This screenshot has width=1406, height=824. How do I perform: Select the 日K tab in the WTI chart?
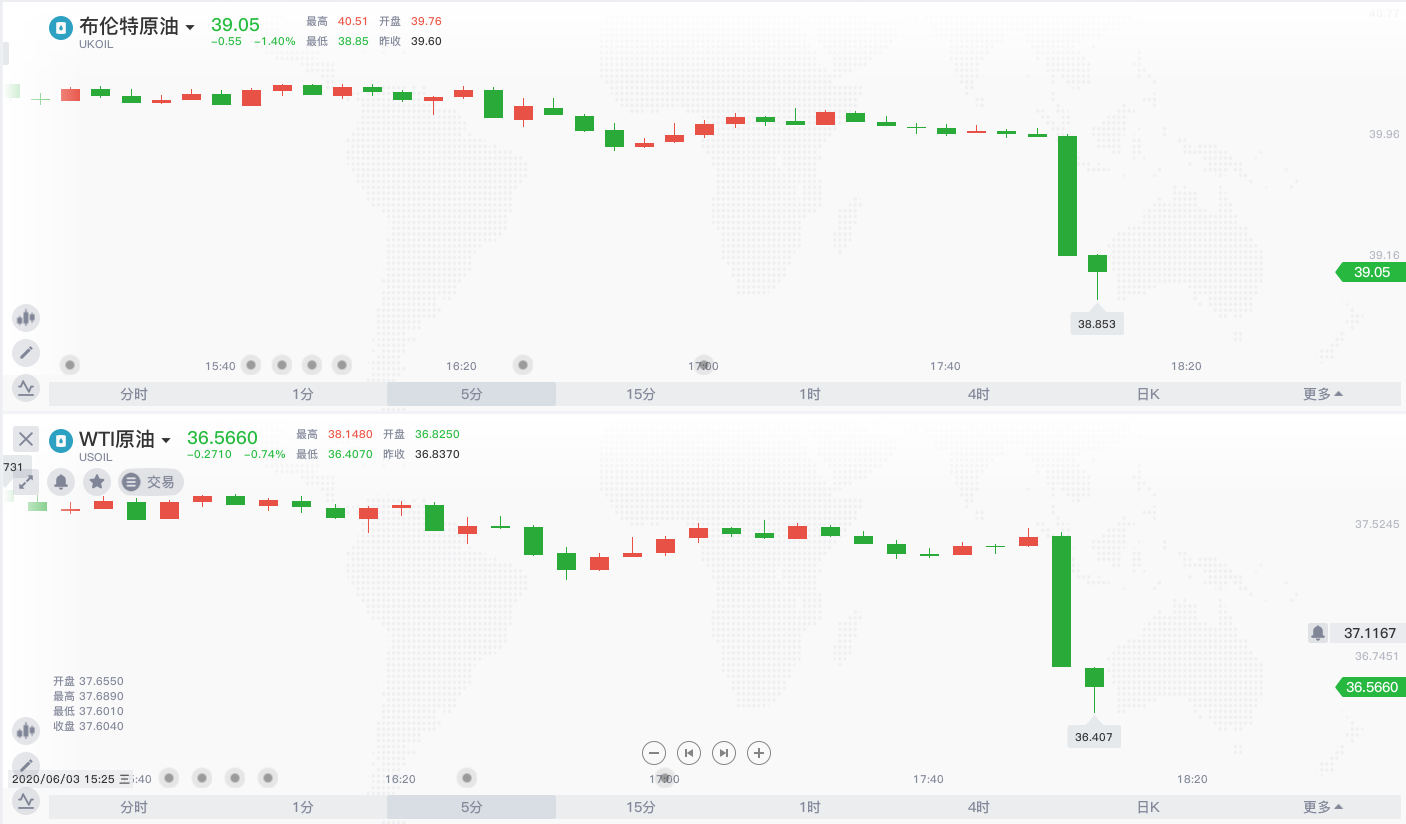tap(1148, 807)
